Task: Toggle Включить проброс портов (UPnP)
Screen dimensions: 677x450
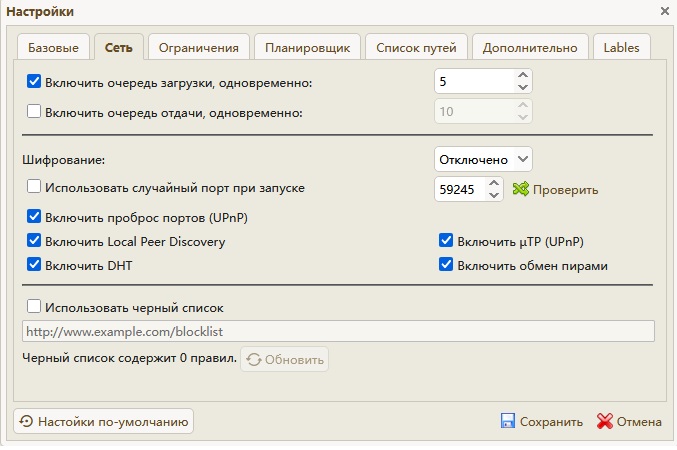Action: pos(34,216)
